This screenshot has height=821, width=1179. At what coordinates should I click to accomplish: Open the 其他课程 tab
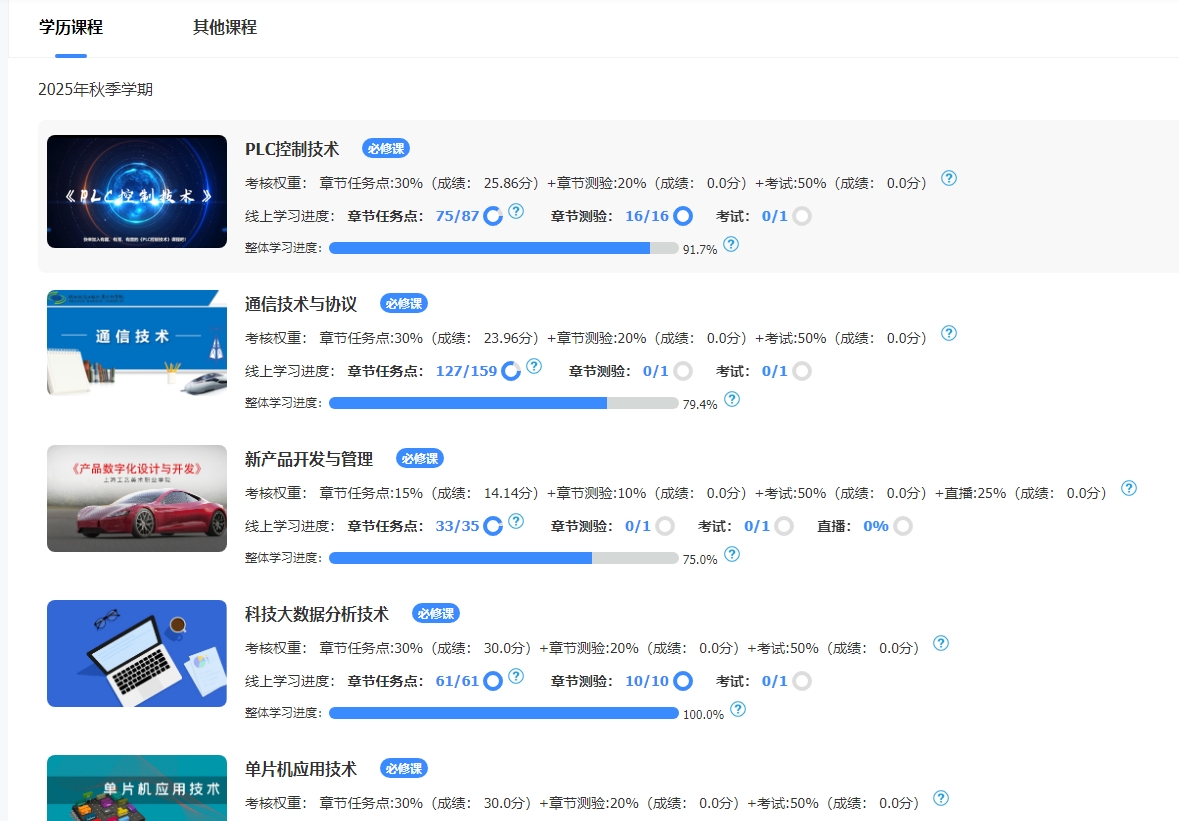click(x=225, y=28)
